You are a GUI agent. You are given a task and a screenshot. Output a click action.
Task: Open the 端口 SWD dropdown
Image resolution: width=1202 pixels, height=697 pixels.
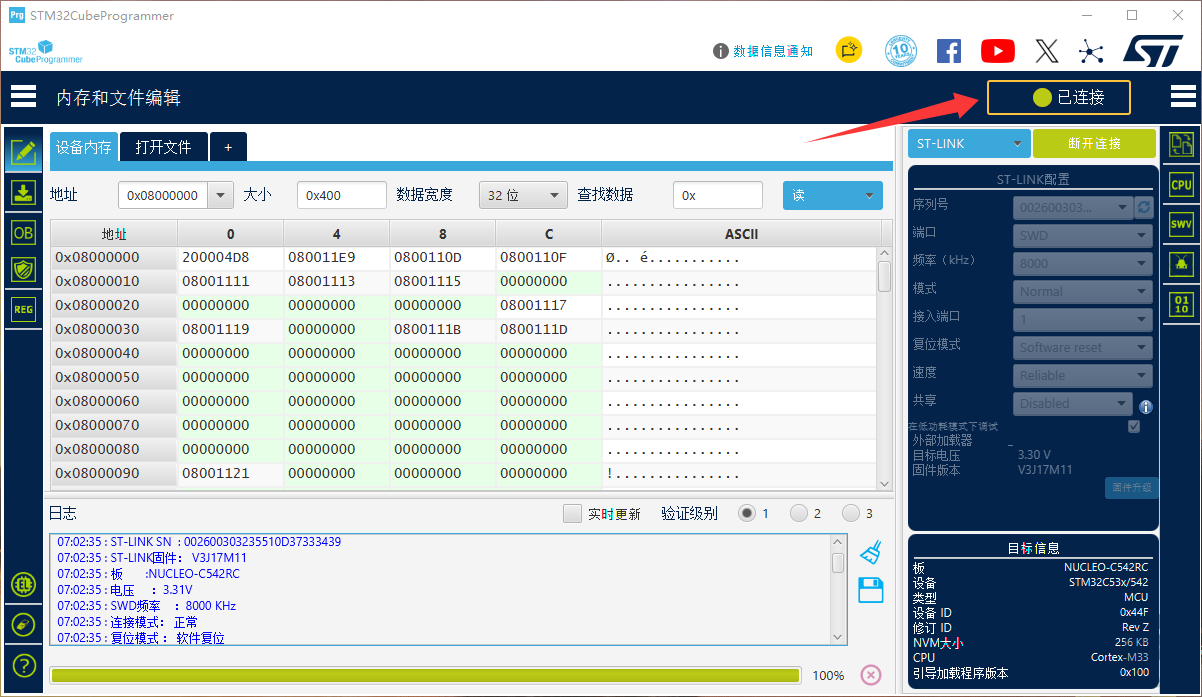pyautogui.click(x=1082, y=236)
